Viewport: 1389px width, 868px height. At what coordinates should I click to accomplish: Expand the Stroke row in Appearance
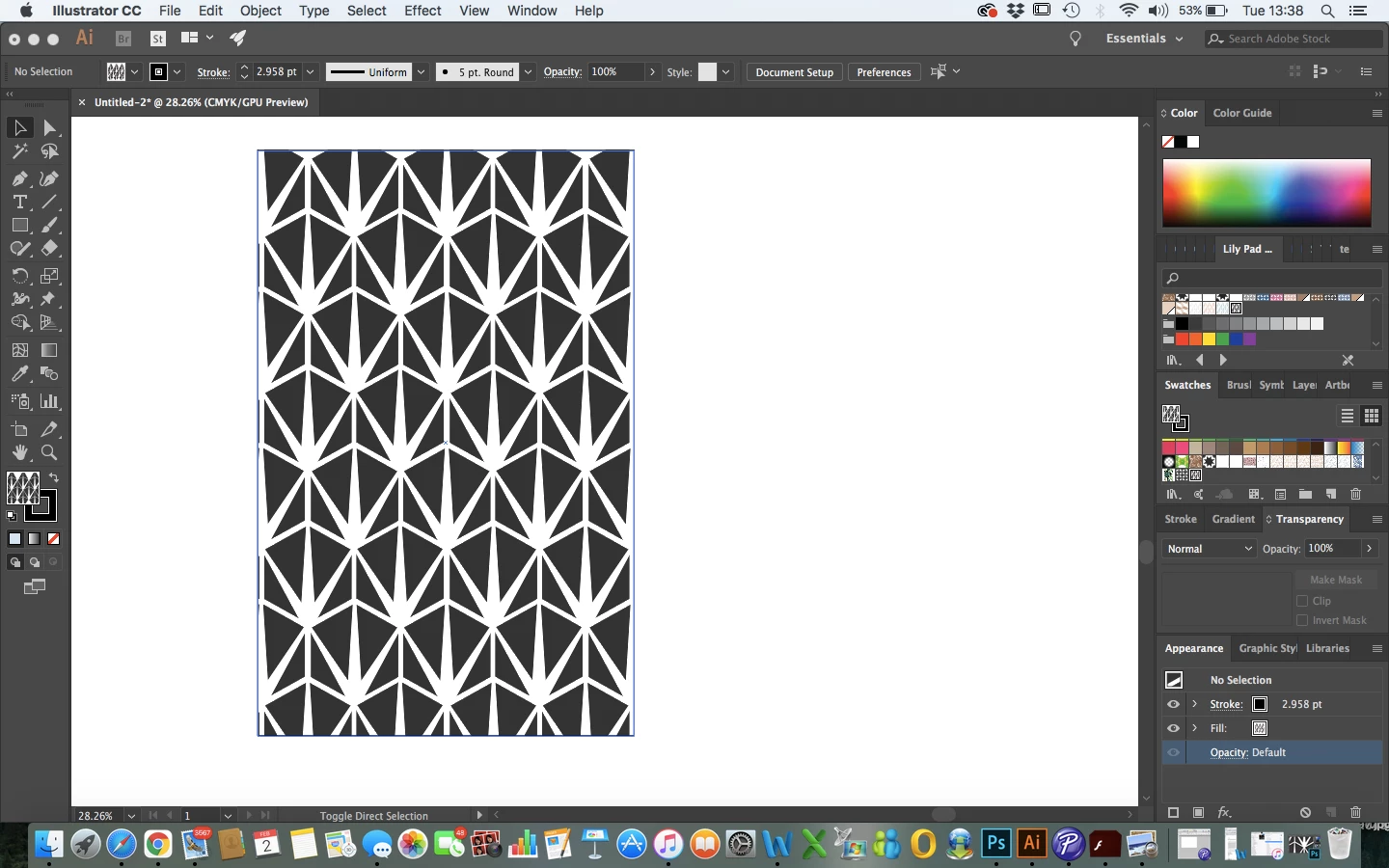click(x=1194, y=704)
